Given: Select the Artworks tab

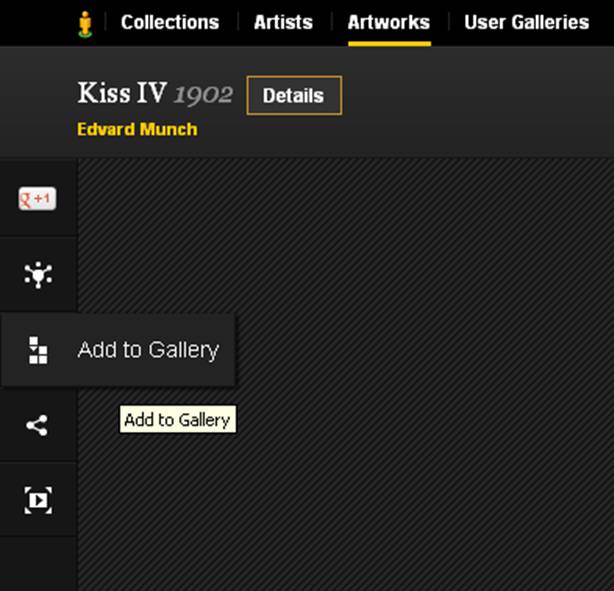Looking at the screenshot, I should [x=389, y=22].
